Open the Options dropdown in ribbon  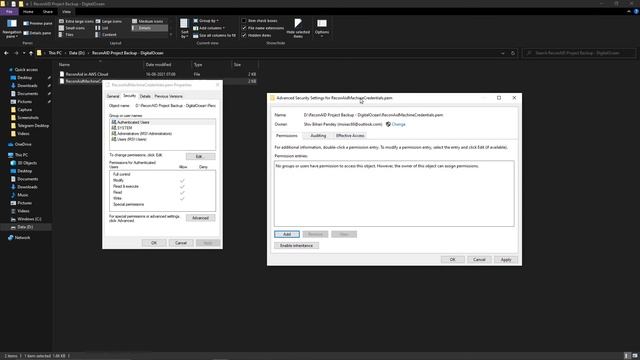tap(322, 28)
